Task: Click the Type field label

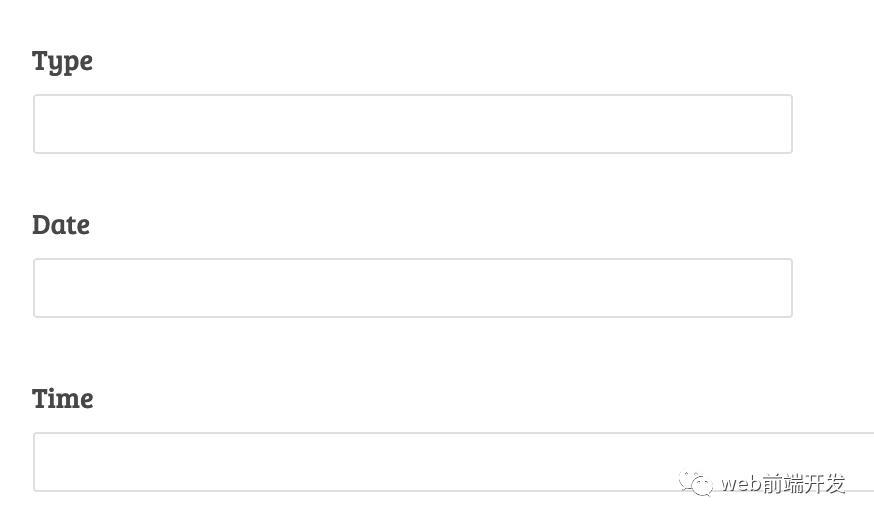Action: [x=62, y=61]
